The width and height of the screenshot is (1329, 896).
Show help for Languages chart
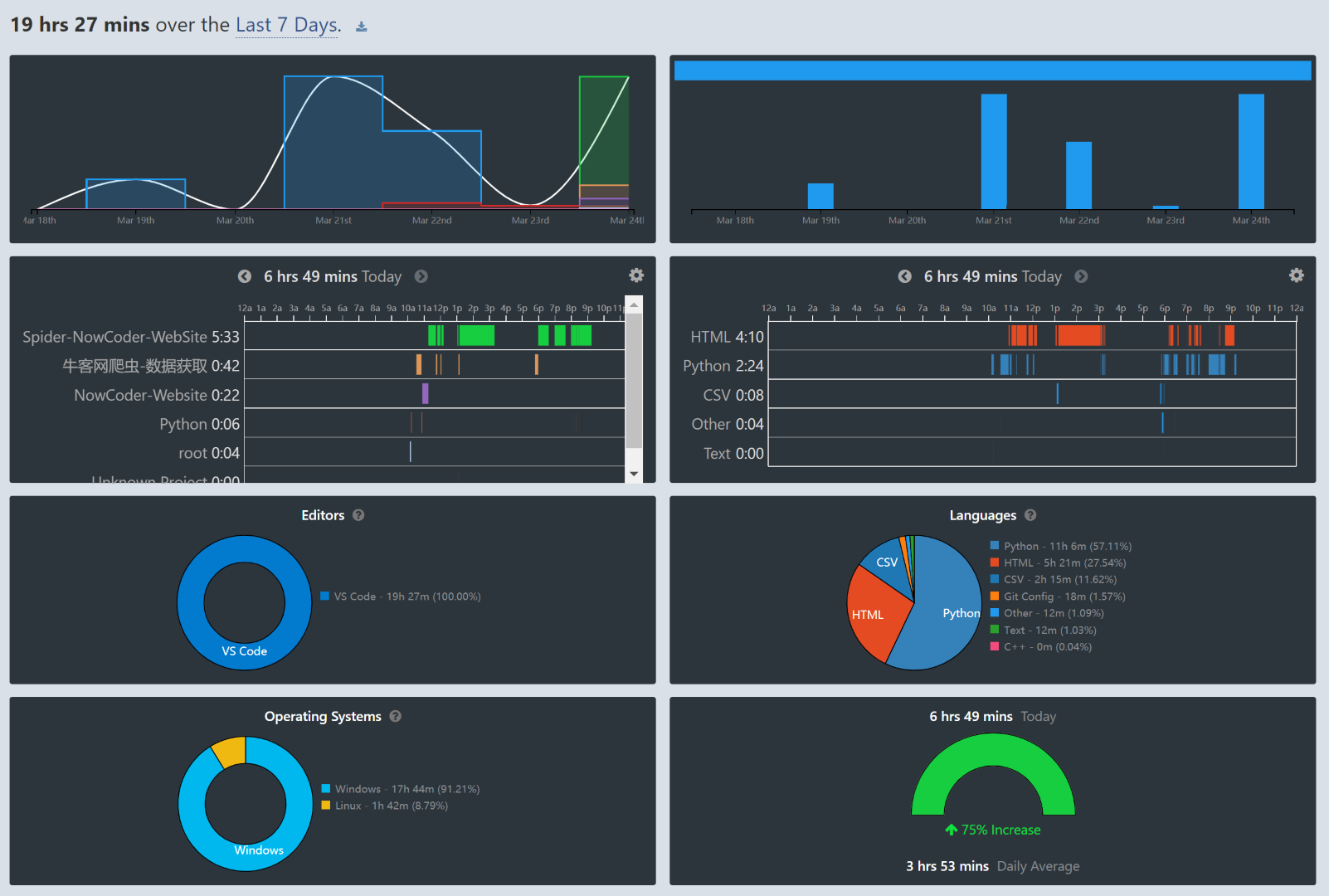pos(1030,515)
